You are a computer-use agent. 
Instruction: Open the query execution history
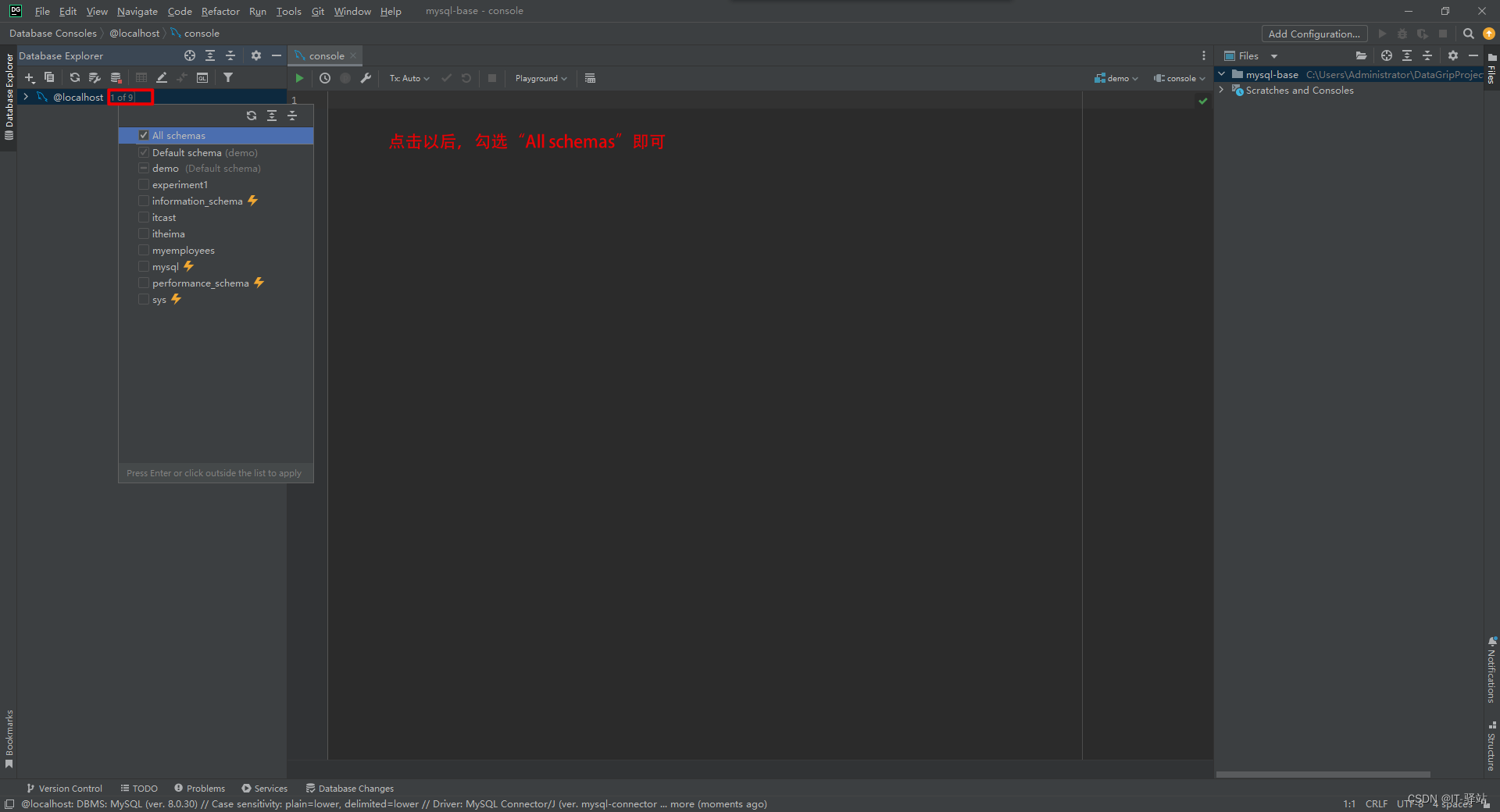(325, 78)
